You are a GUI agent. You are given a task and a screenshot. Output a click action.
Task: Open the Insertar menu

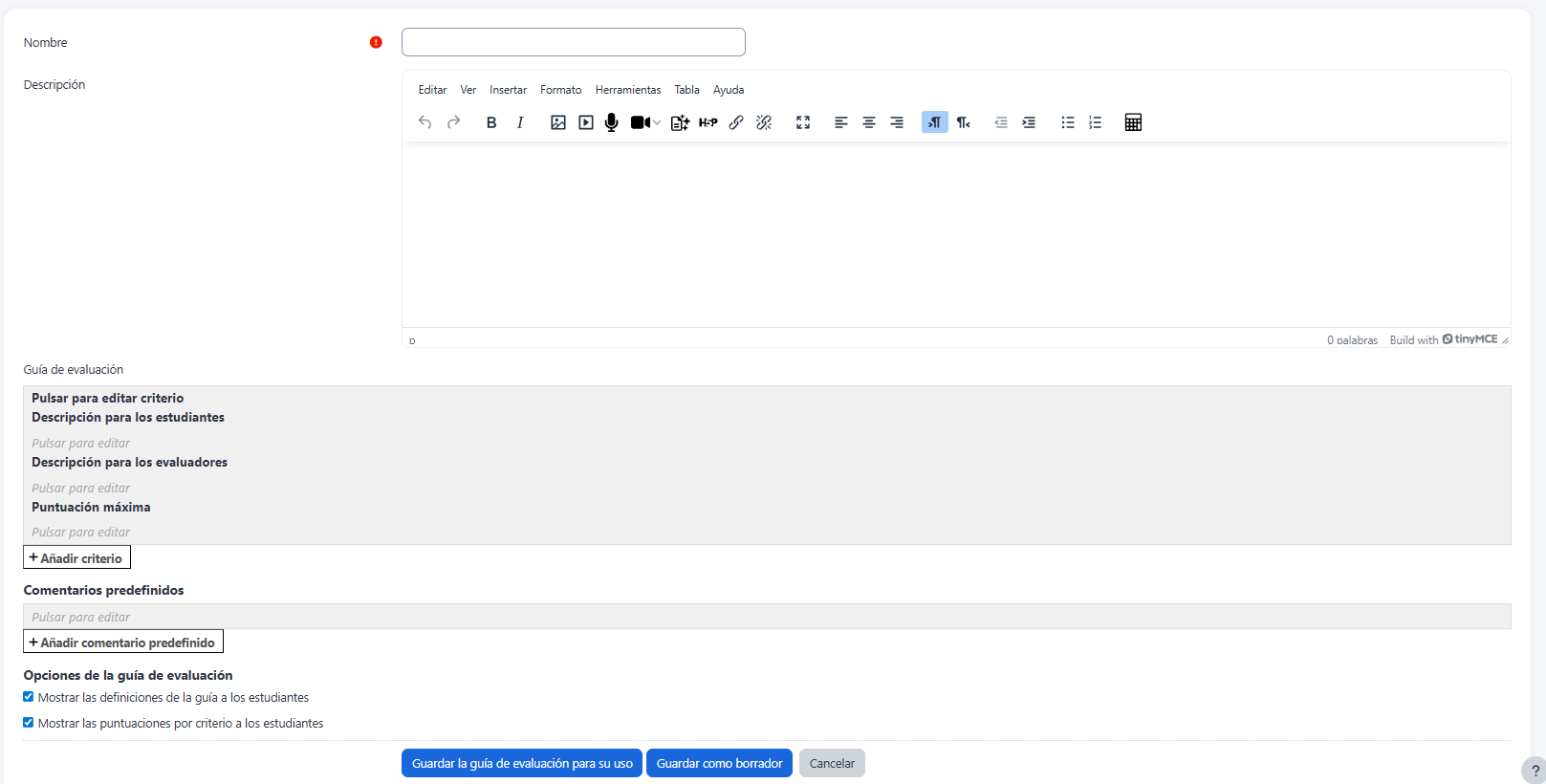point(508,90)
